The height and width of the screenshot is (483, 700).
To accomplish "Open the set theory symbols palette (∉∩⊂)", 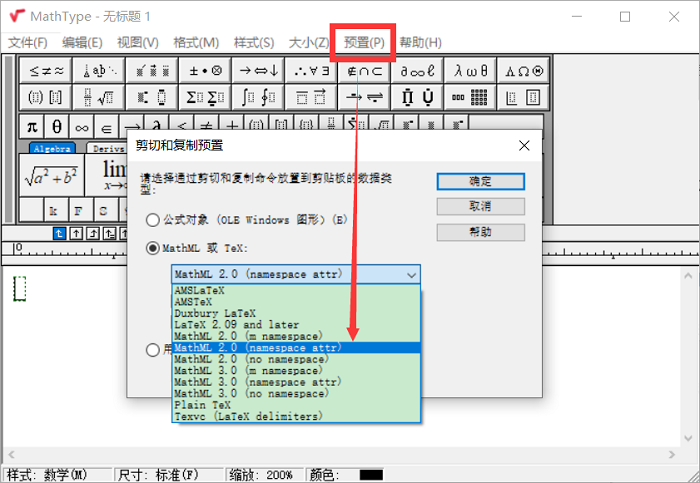I will (364, 71).
